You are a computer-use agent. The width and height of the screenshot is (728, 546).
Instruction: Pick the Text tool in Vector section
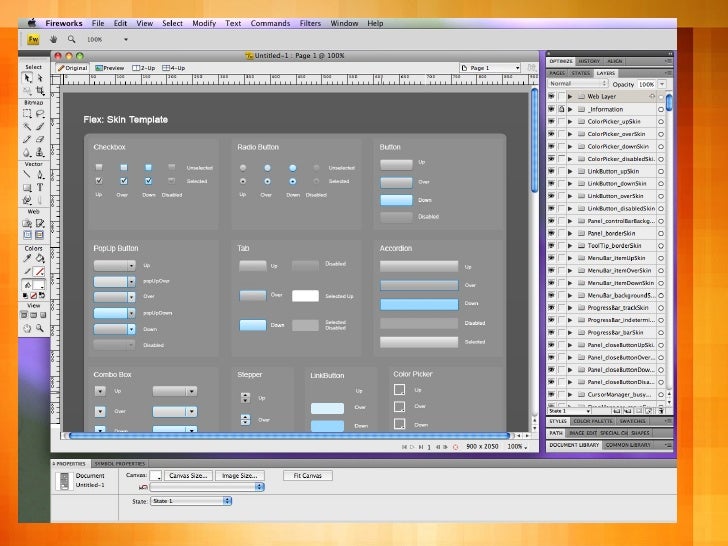point(40,186)
